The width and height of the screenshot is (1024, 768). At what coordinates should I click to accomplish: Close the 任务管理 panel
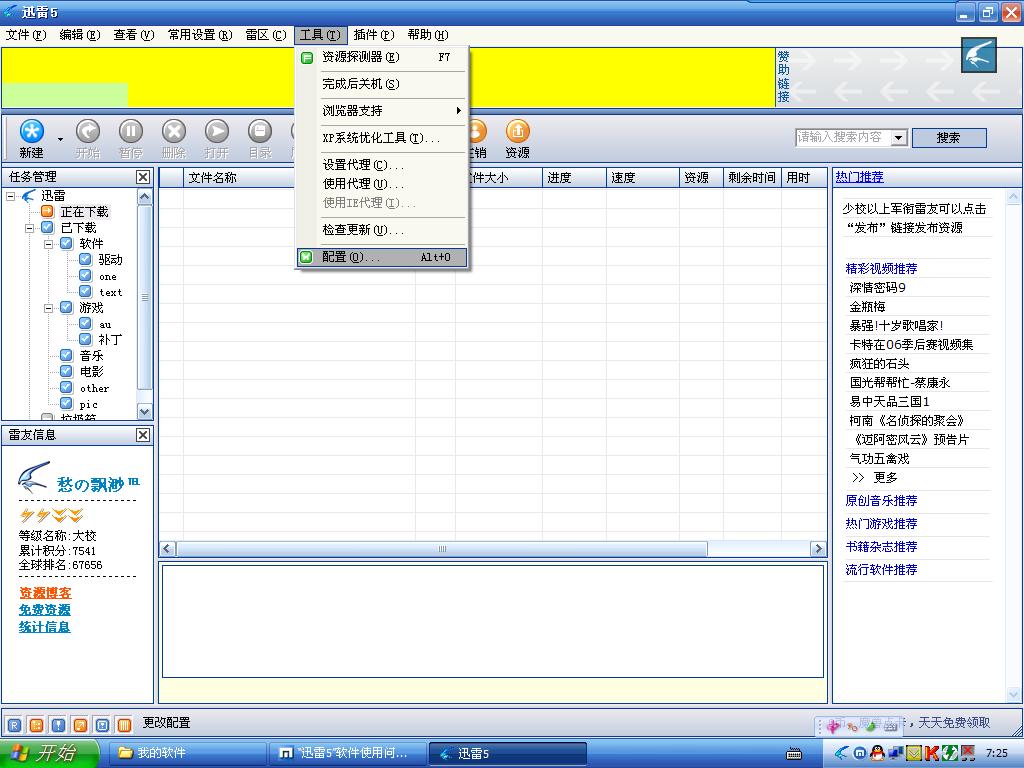pyautogui.click(x=143, y=177)
